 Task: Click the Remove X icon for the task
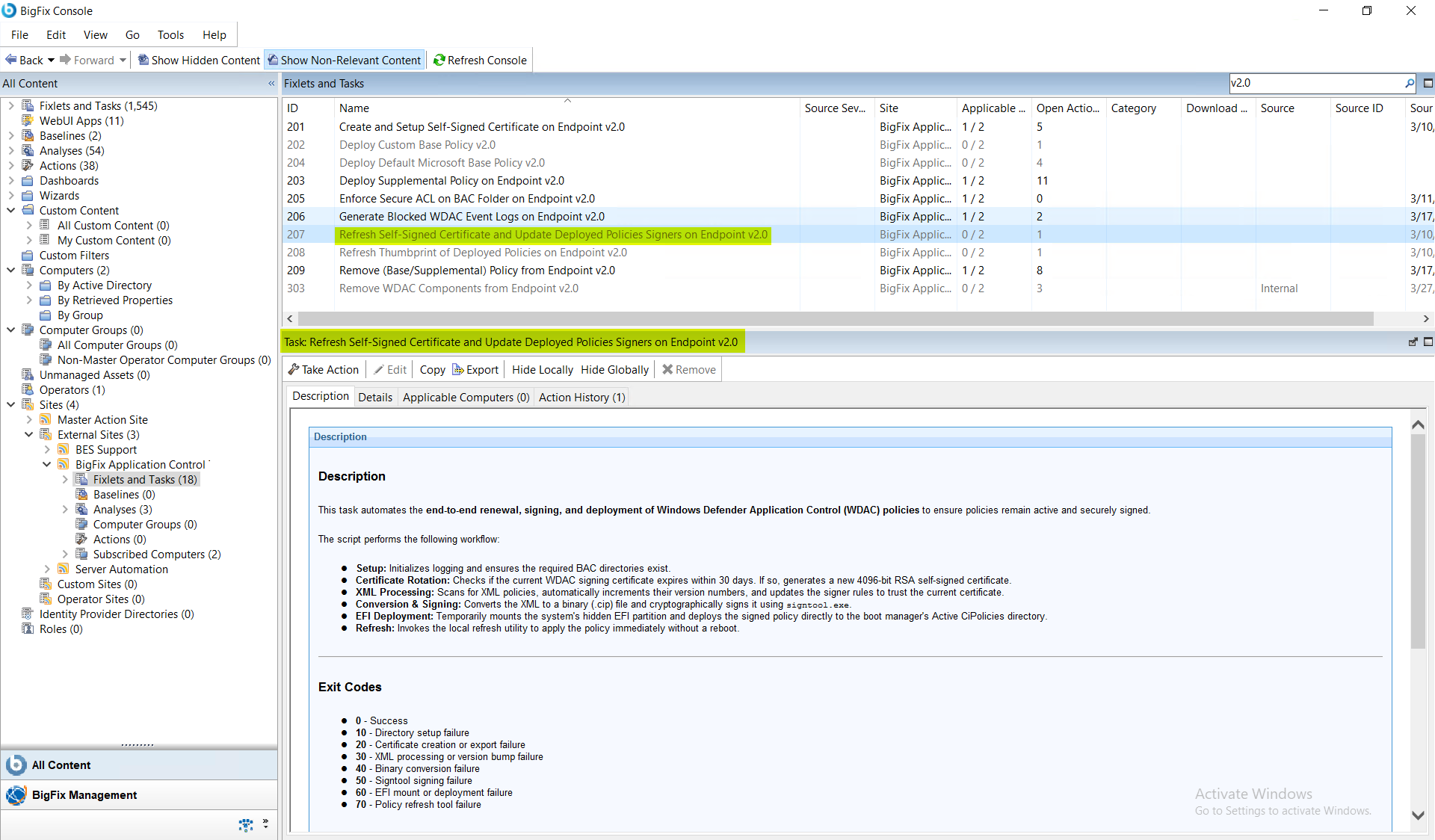click(667, 368)
